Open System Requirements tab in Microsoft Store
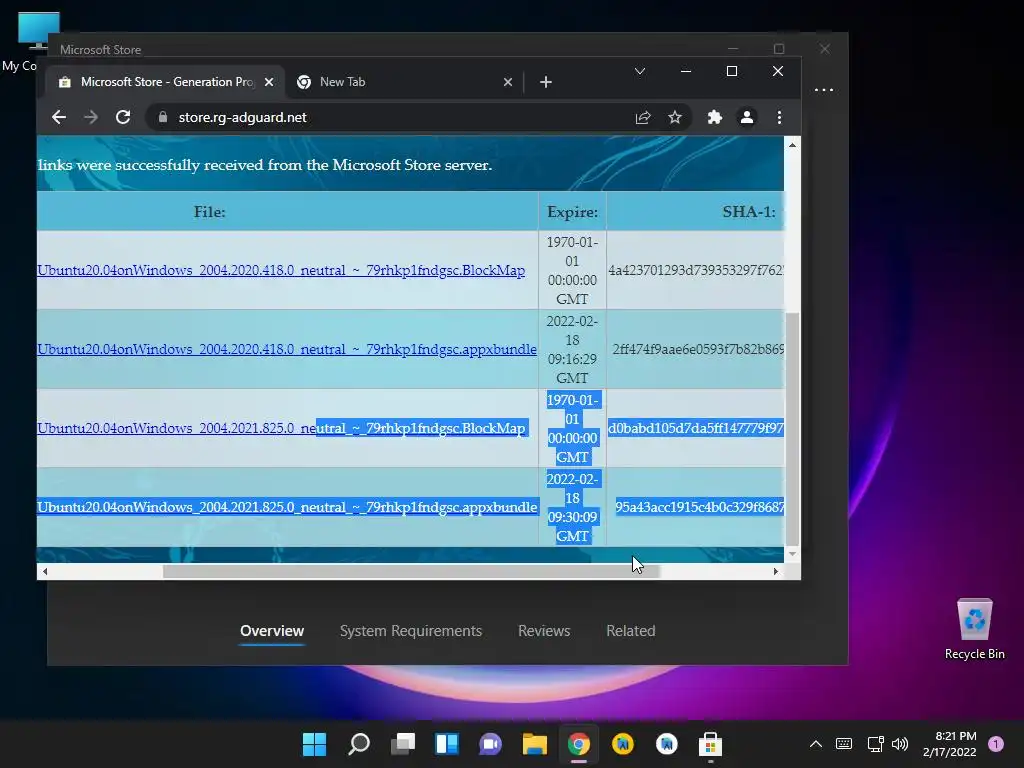The image size is (1024, 768). (411, 631)
